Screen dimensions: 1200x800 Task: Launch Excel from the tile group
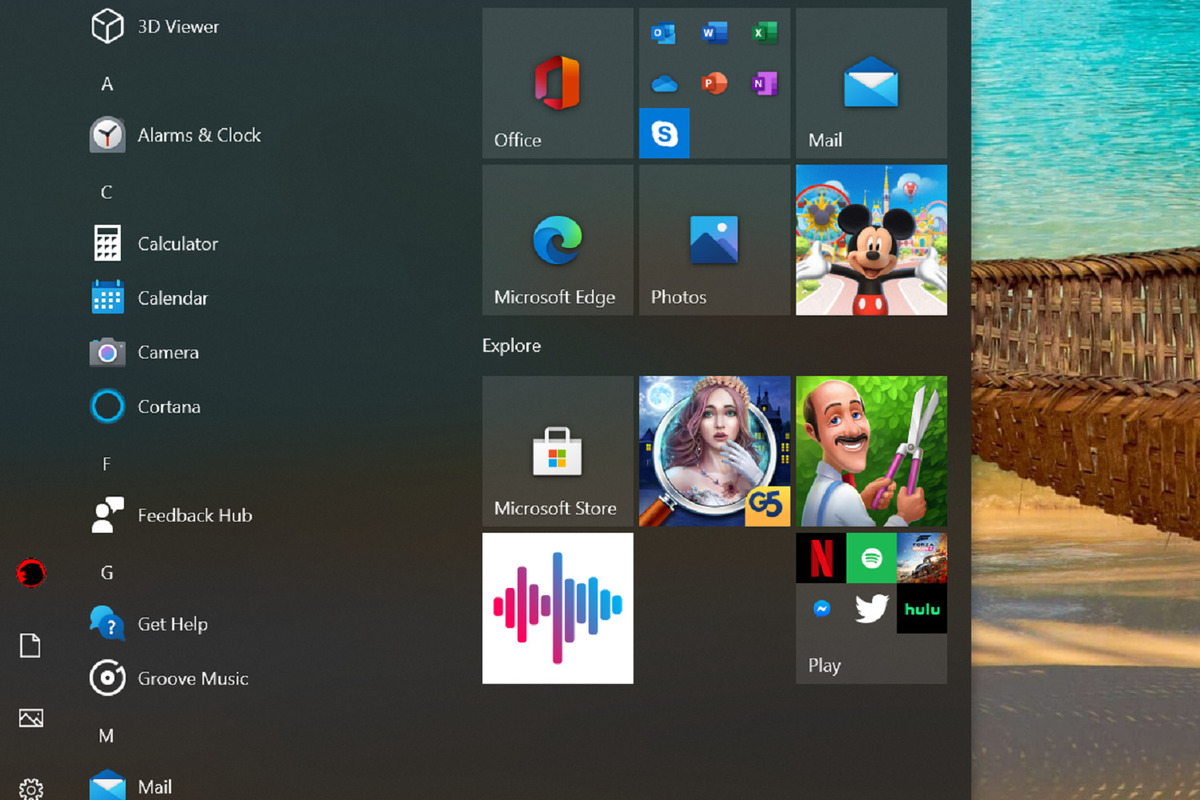click(x=766, y=32)
